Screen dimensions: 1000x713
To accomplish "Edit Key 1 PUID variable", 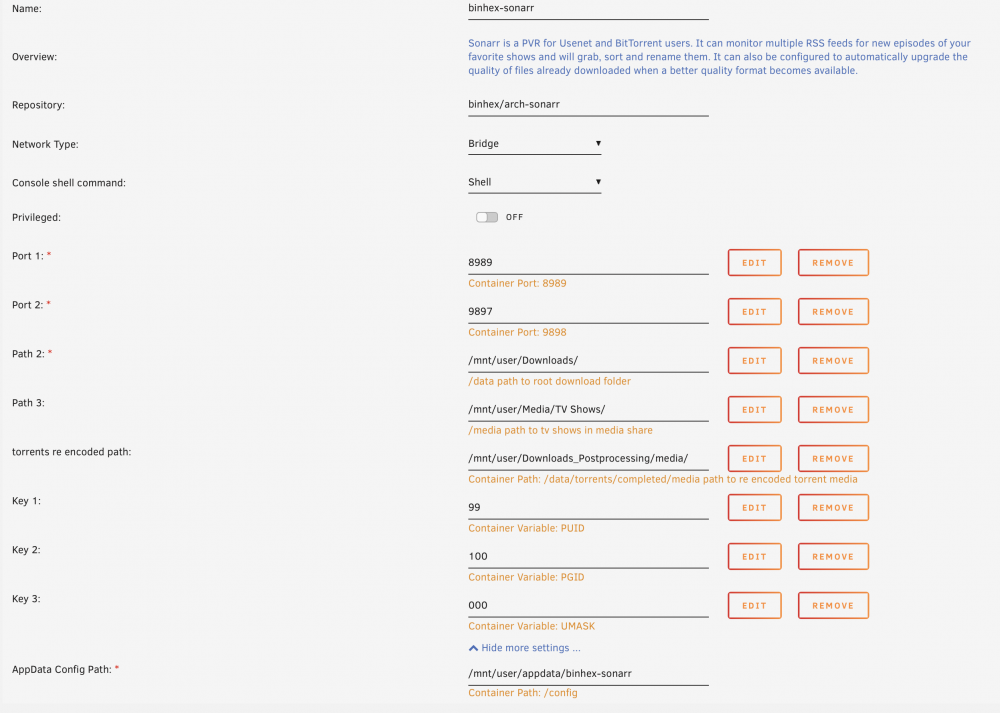I will tap(754, 508).
